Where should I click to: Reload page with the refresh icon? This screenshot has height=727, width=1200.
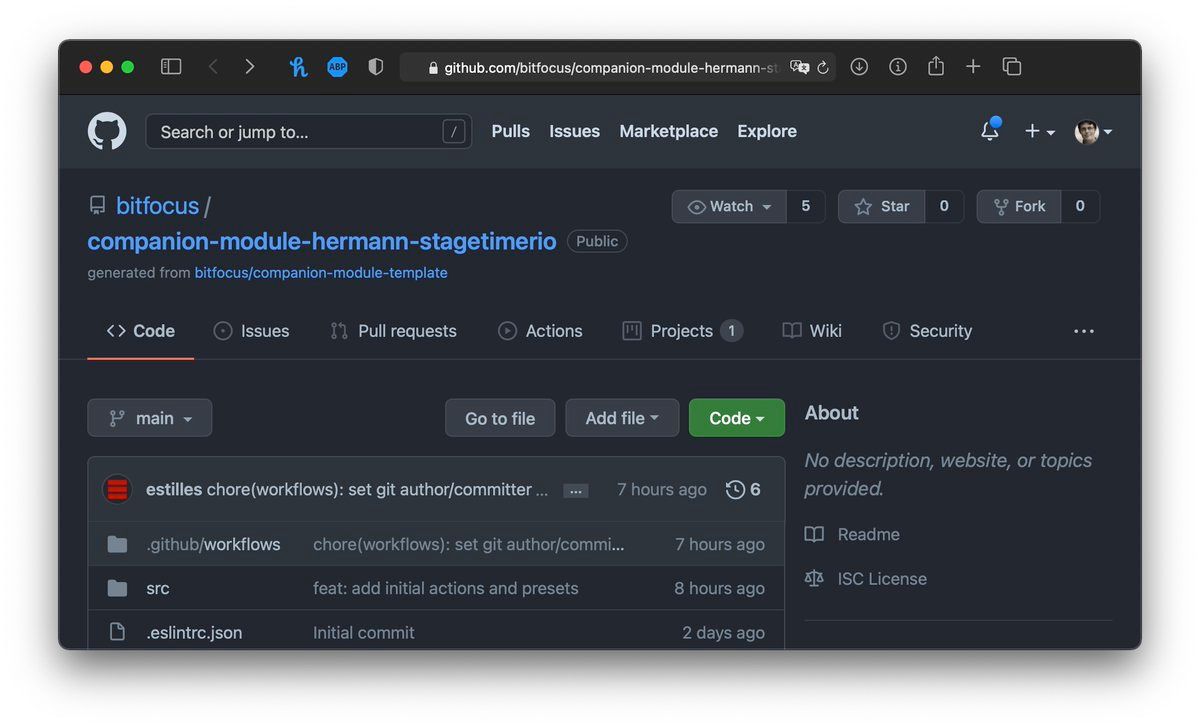[x=823, y=68]
